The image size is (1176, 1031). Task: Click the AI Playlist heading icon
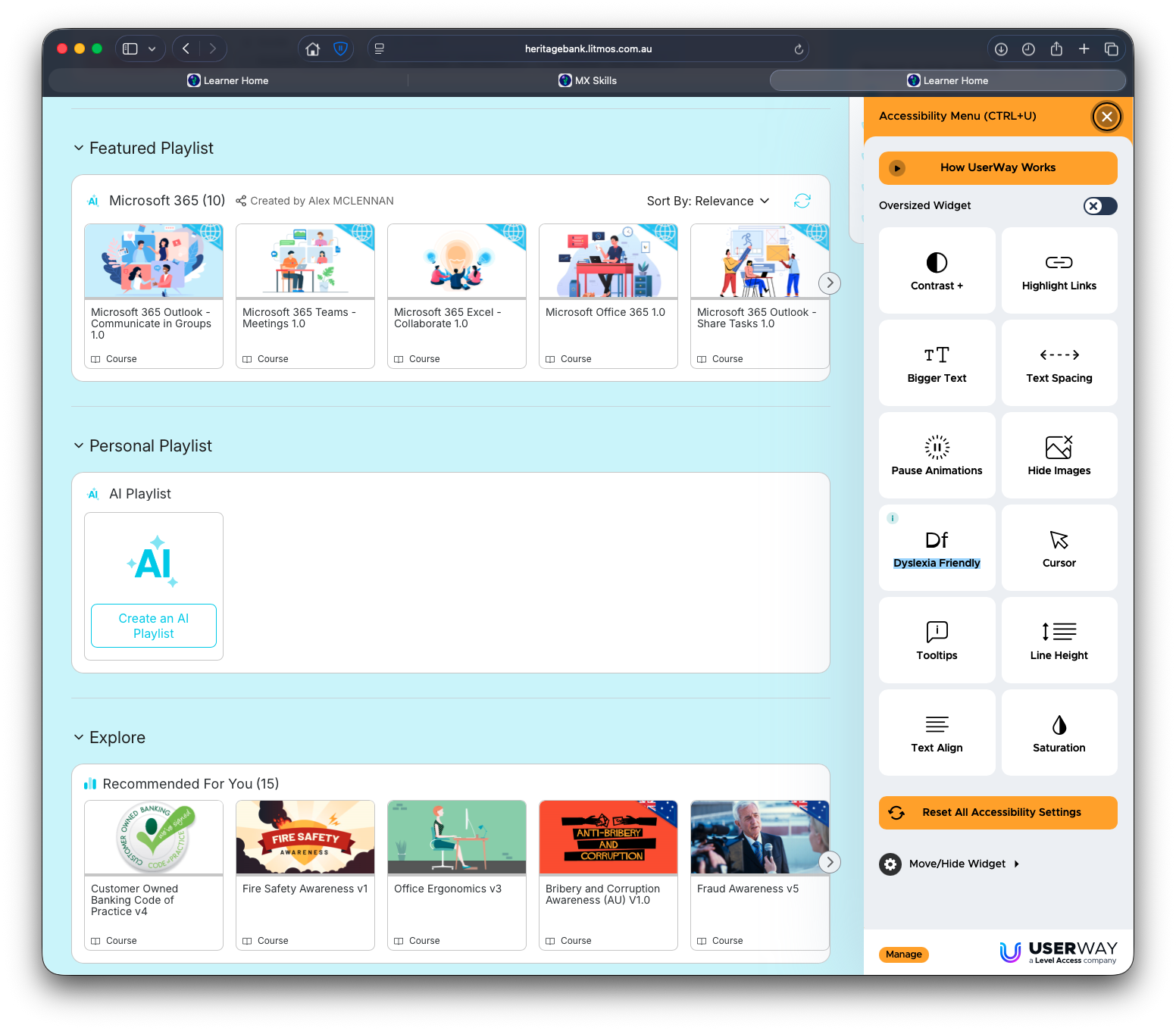(x=93, y=494)
